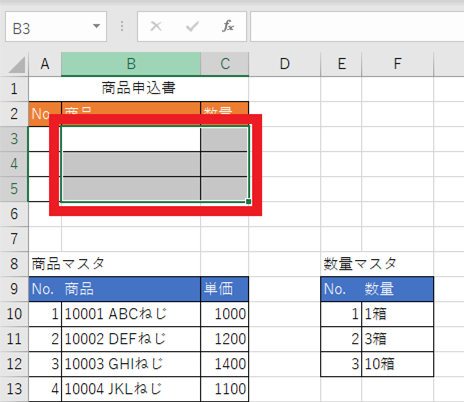Click the 3箱 quantity cell
Screen dimensions: 464x402
(397, 339)
